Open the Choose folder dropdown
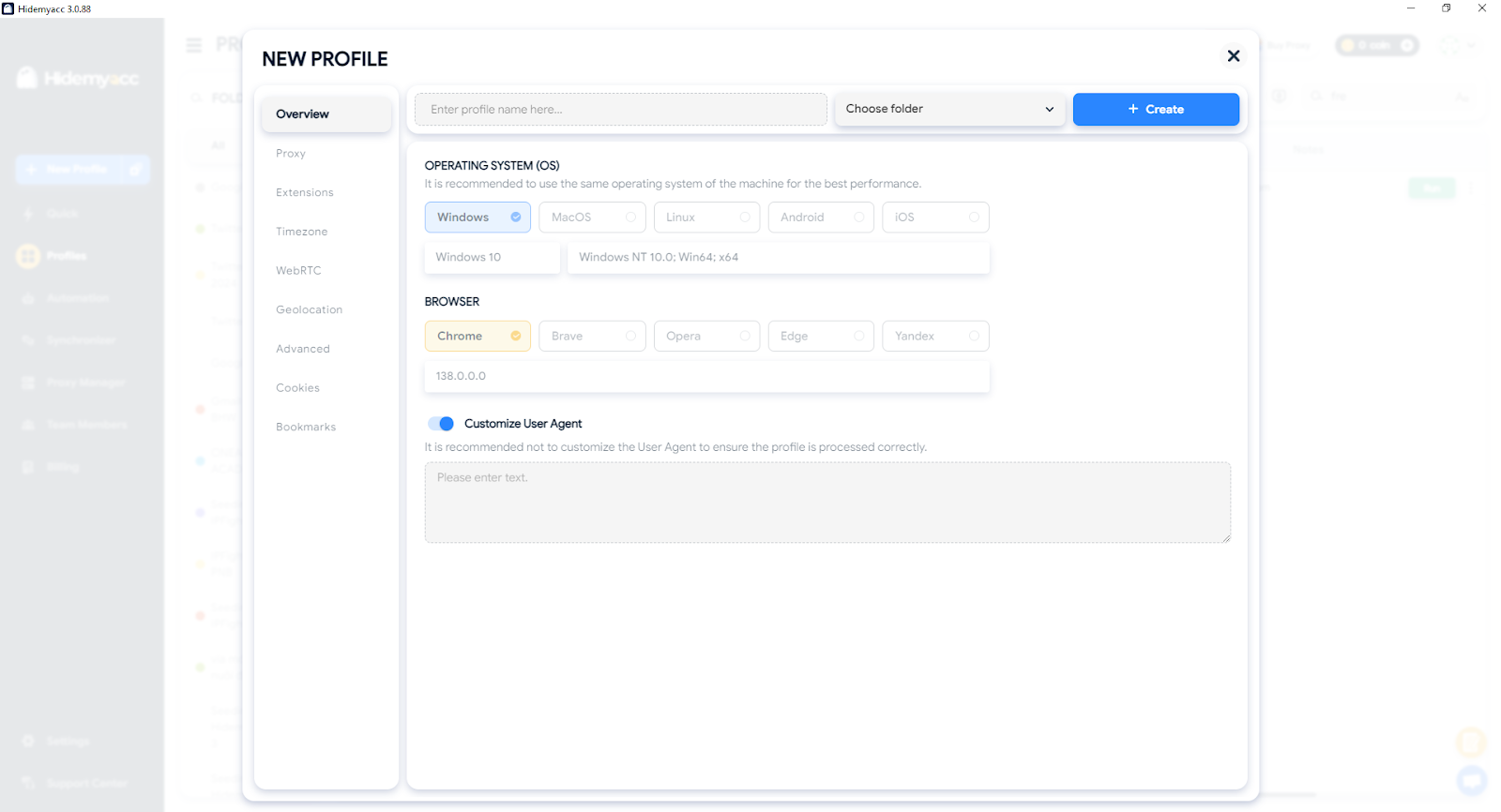This screenshot has width=1501, height=812. pyautogui.click(x=949, y=109)
